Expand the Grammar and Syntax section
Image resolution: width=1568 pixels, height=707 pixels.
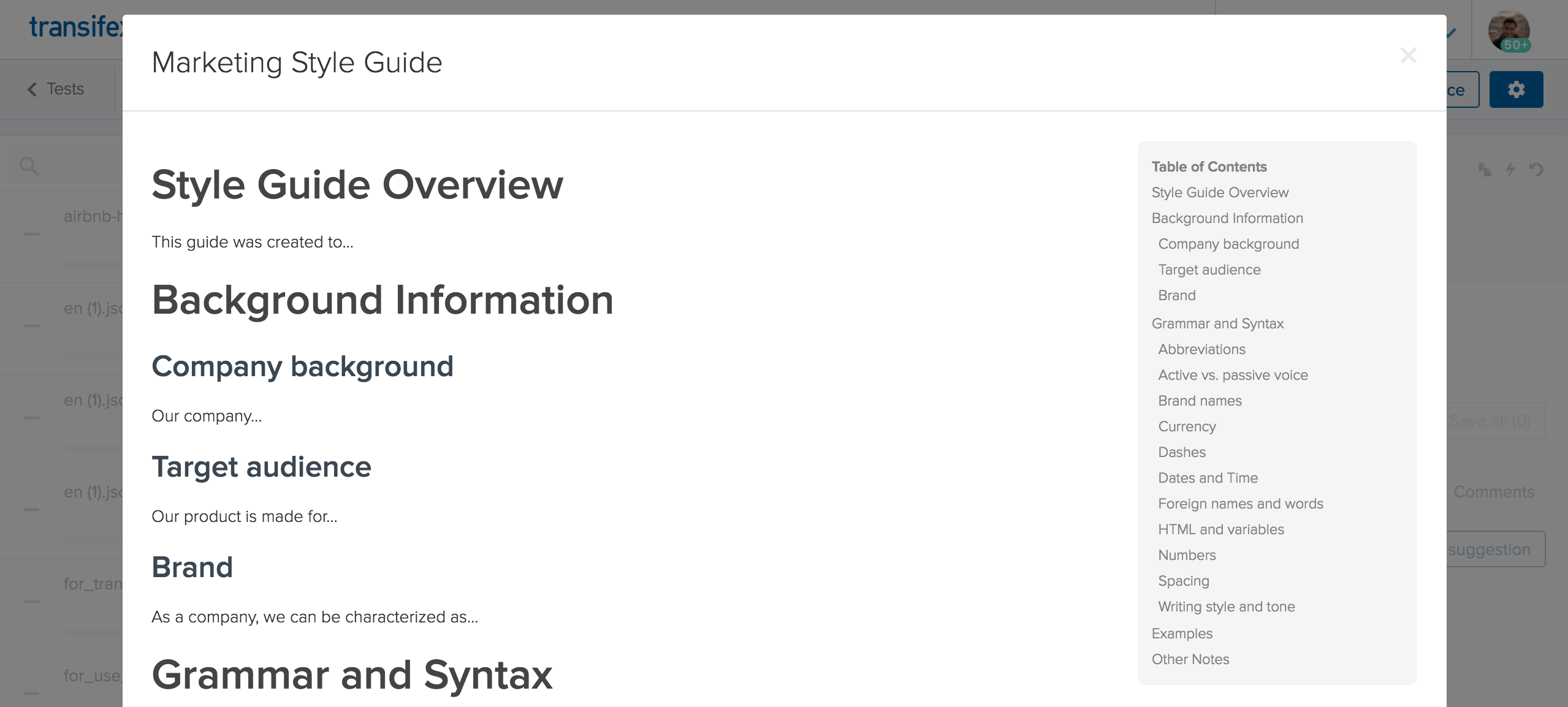pos(1217,323)
